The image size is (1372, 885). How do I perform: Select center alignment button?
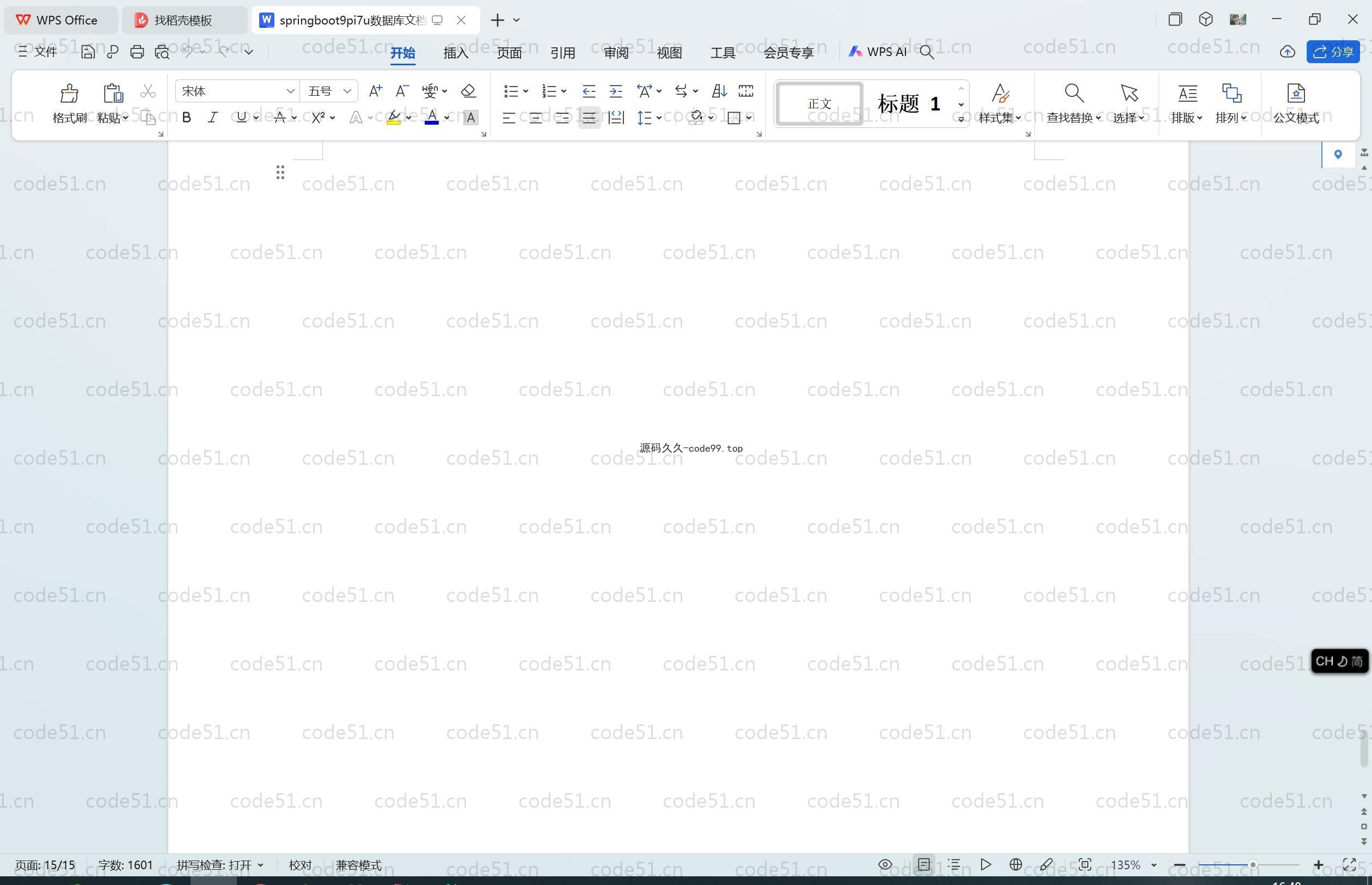click(x=535, y=118)
